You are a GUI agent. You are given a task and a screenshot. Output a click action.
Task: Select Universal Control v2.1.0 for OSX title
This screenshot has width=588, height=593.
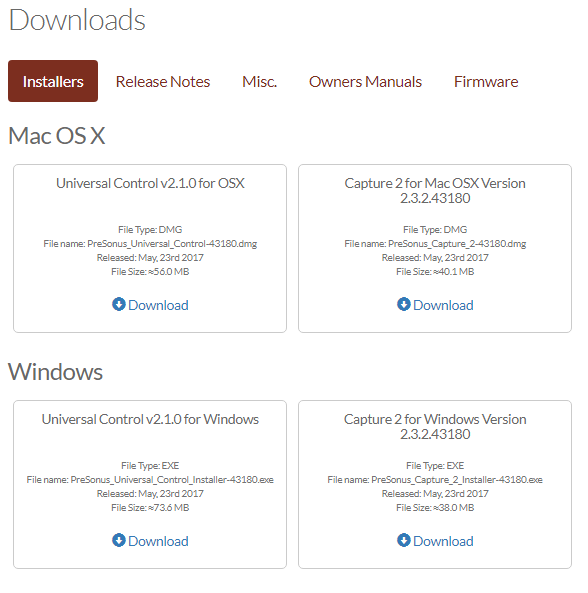150,183
